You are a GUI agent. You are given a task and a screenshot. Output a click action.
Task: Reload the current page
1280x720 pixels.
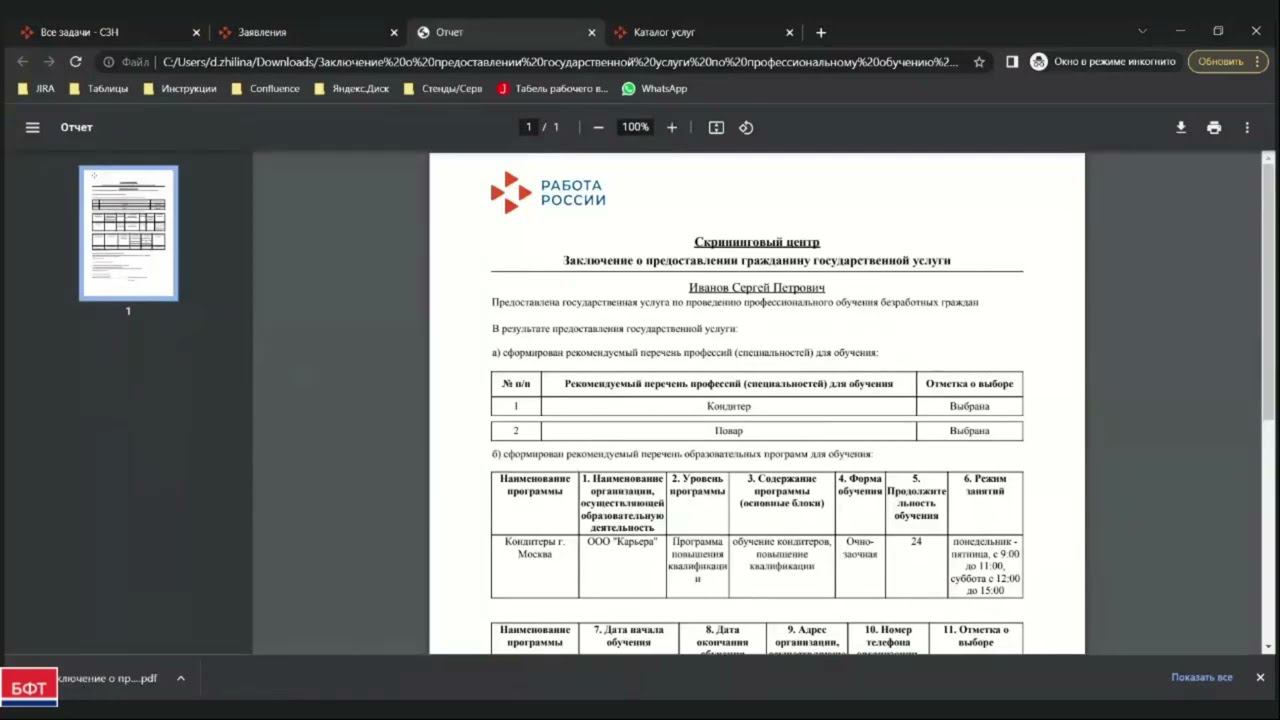coord(75,62)
